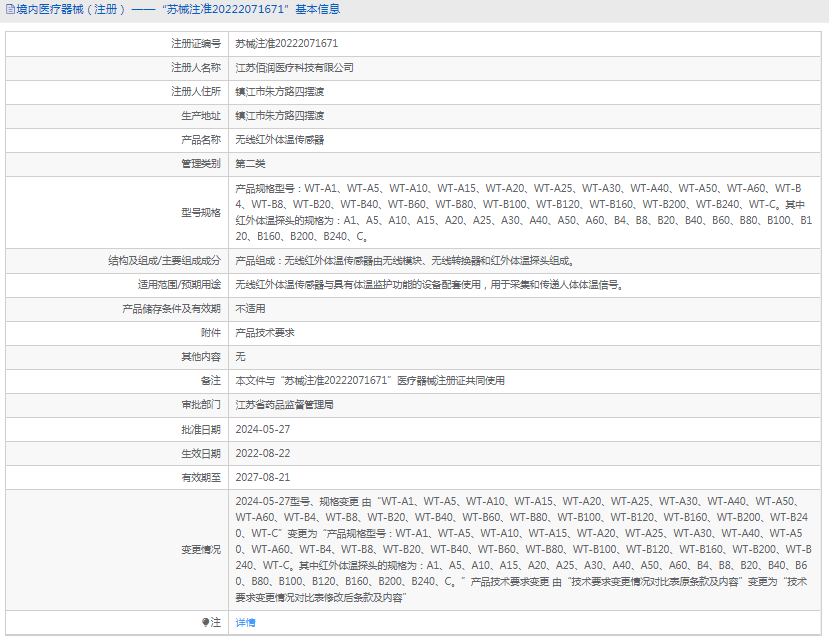This screenshot has width=829, height=640.
Task: Click the 产品名称 label
Action: 201,140
